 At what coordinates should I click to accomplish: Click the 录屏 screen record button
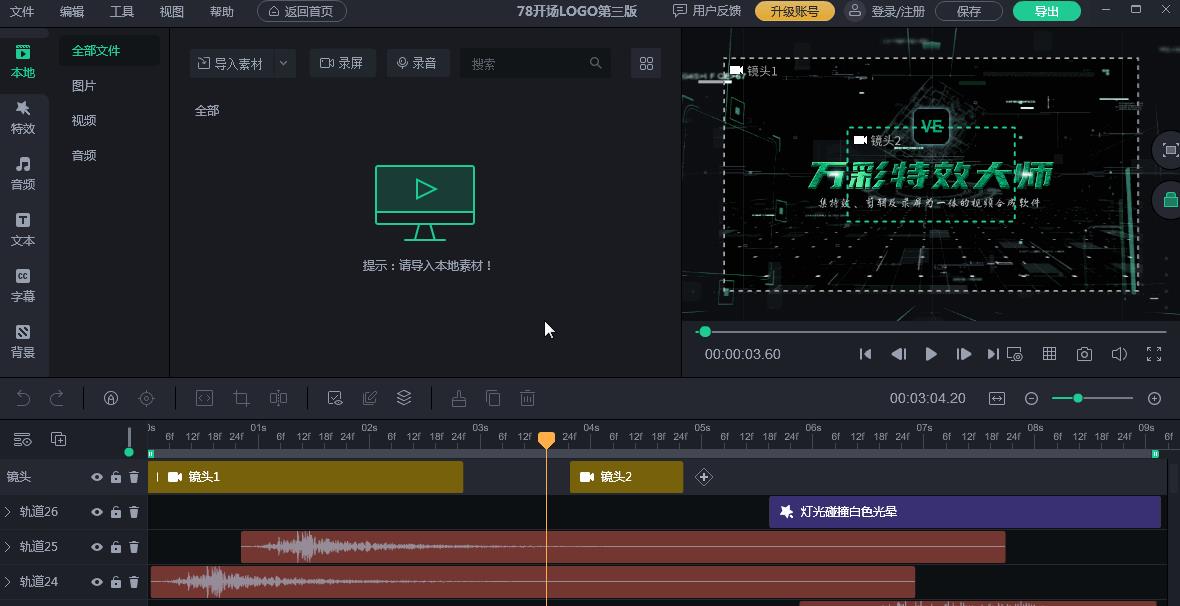[342, 64]
